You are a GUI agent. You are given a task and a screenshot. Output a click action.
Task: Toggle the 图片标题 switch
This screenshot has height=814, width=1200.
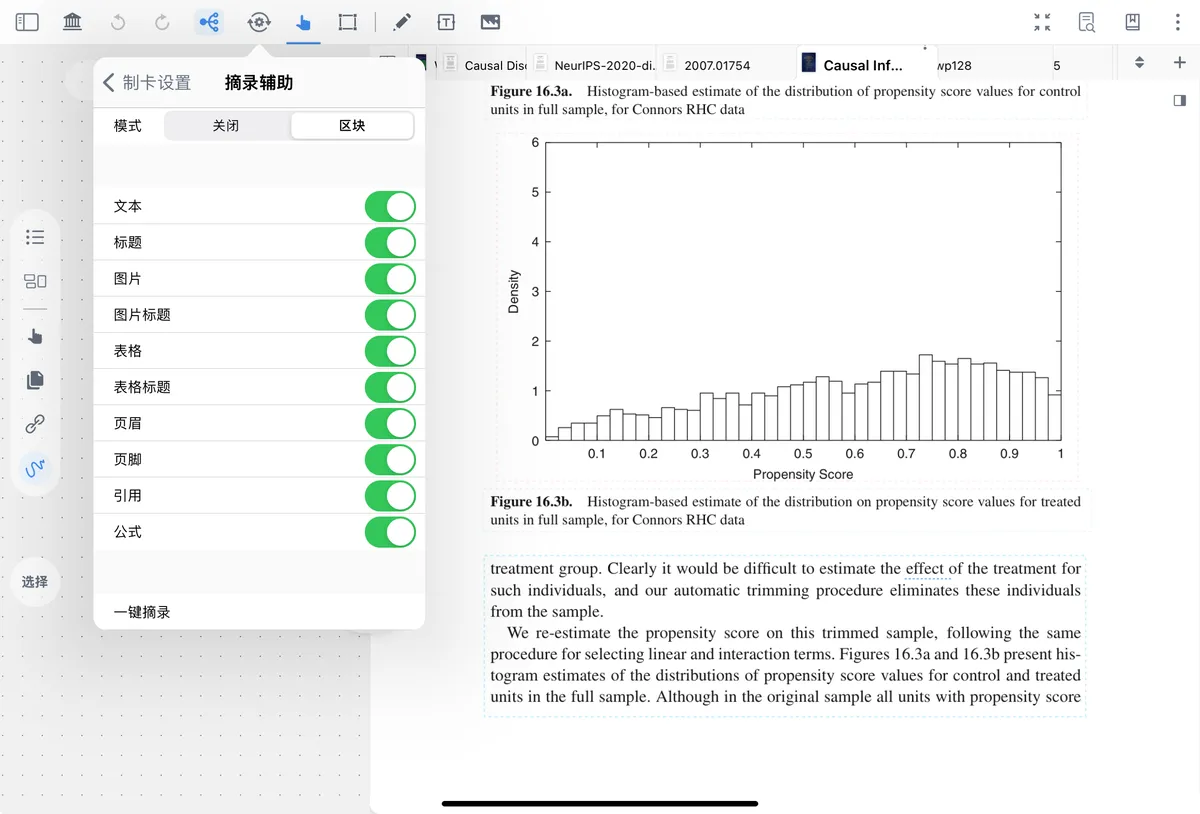[x=390, y=315]
